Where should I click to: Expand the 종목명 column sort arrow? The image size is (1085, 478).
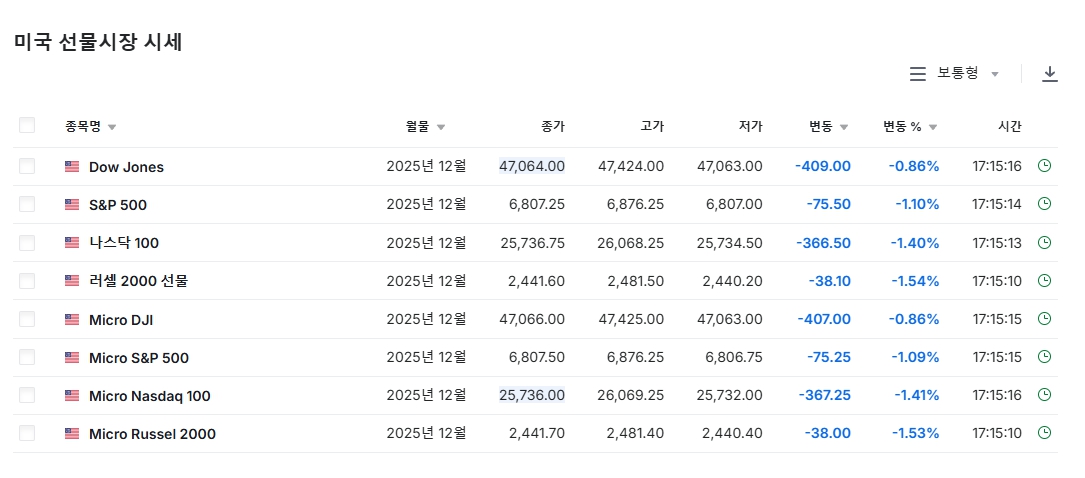(x=112, y=127)
